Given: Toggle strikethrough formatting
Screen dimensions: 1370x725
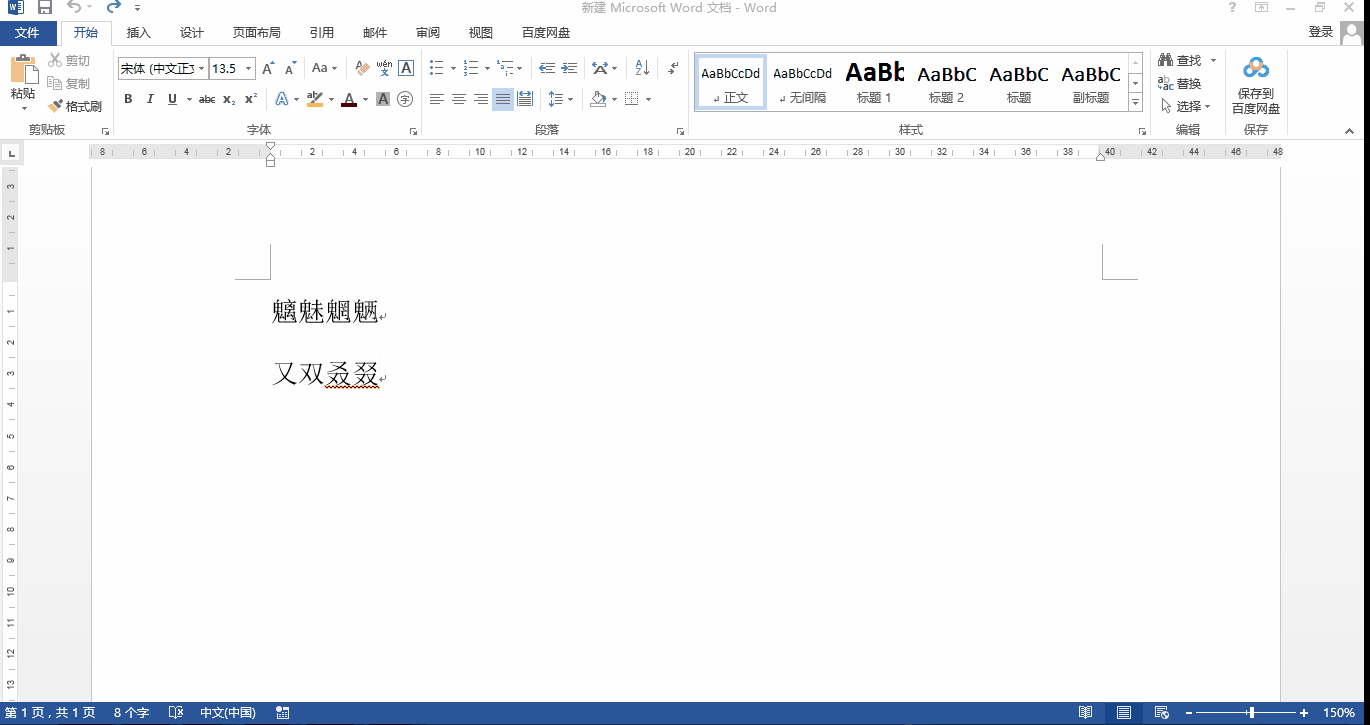Looking at the screenshot, I should [207, 99].
